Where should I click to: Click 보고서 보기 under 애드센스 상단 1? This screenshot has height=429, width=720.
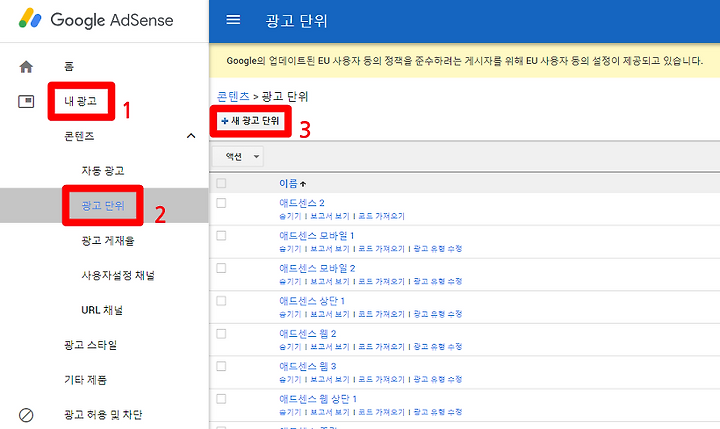point(330,314)
